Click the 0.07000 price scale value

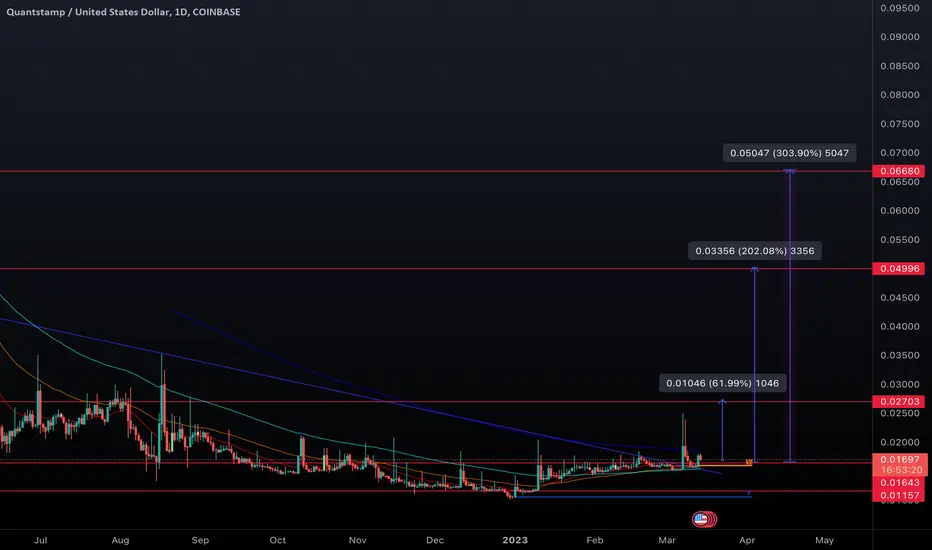tap(900, 153)
